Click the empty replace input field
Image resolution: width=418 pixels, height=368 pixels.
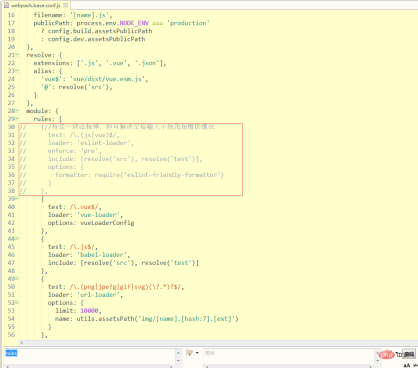pos(289,356)
